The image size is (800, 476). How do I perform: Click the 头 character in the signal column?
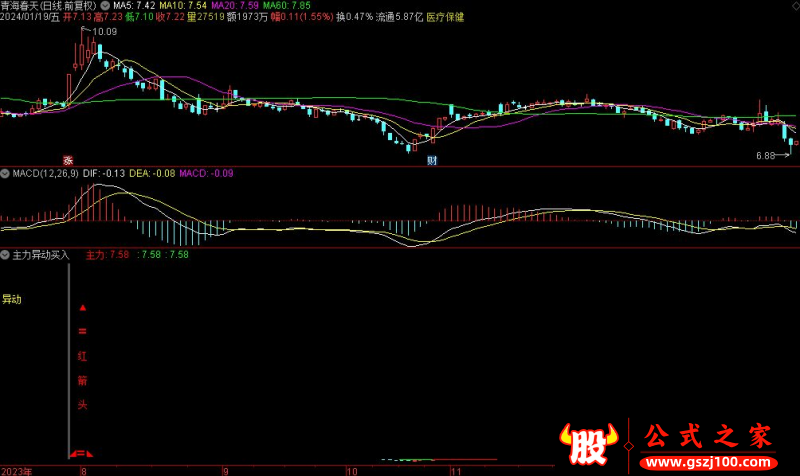82,405
